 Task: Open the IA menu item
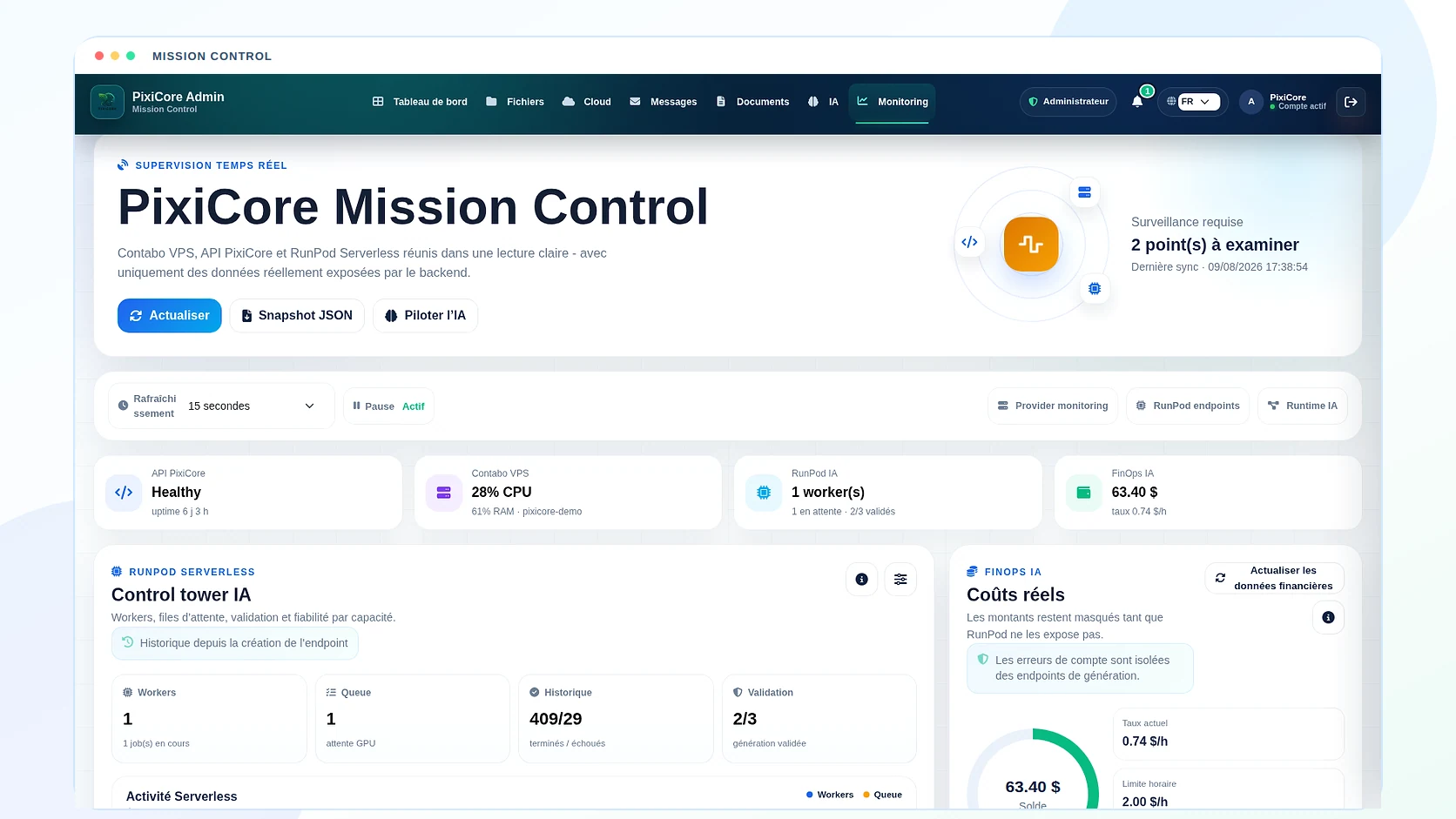[x=823, y=102]
